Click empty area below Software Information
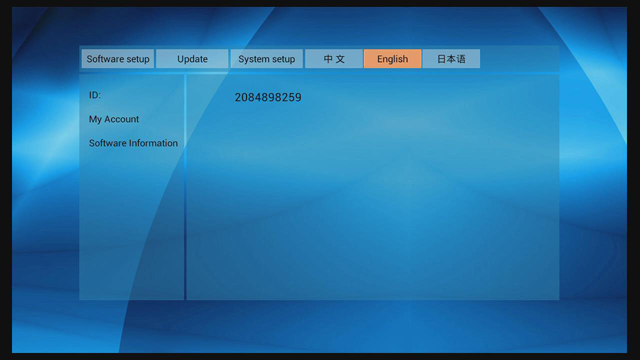 pyautogui.click(x=131, y=224)
